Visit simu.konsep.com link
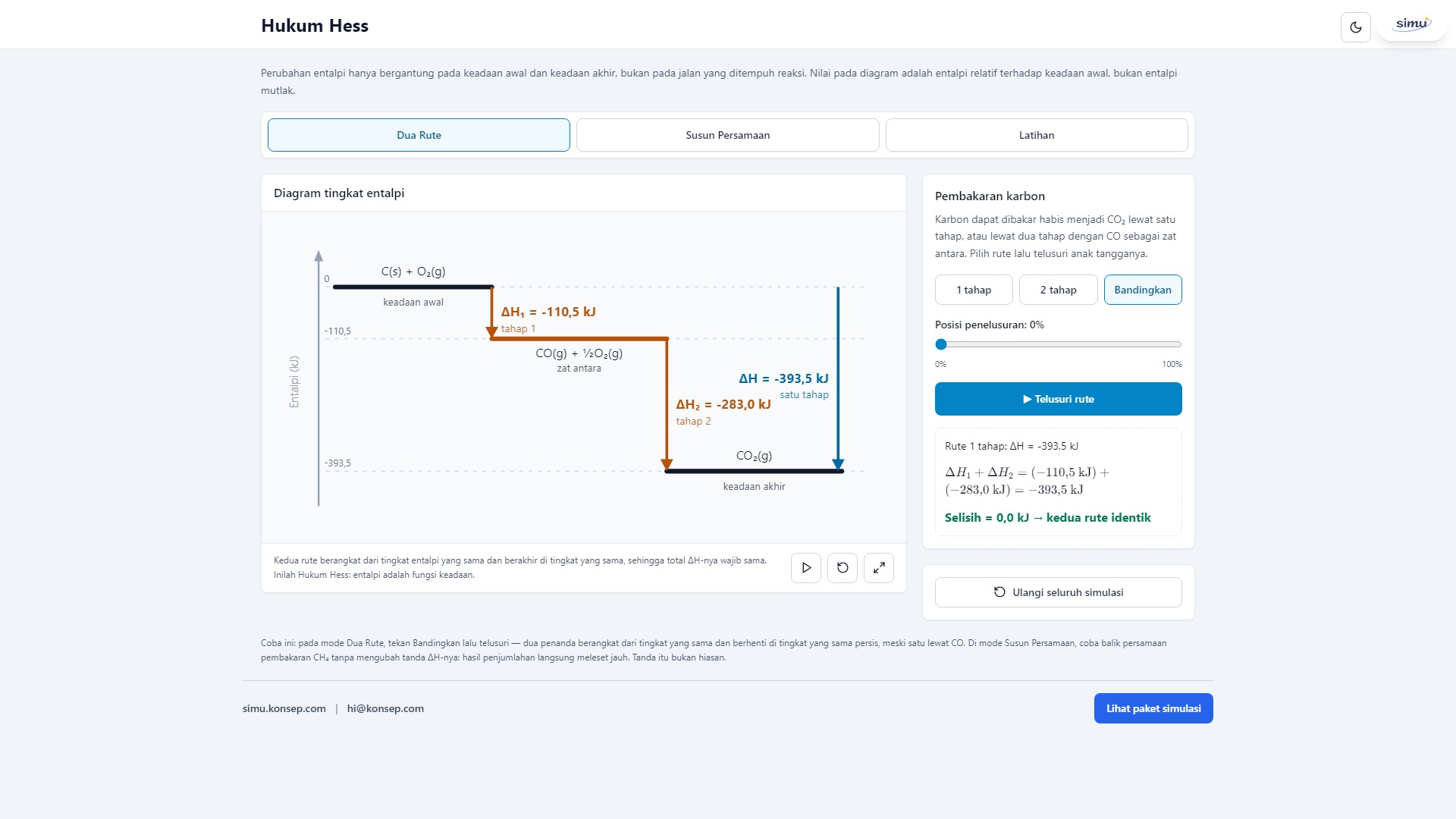 (284, 708)
